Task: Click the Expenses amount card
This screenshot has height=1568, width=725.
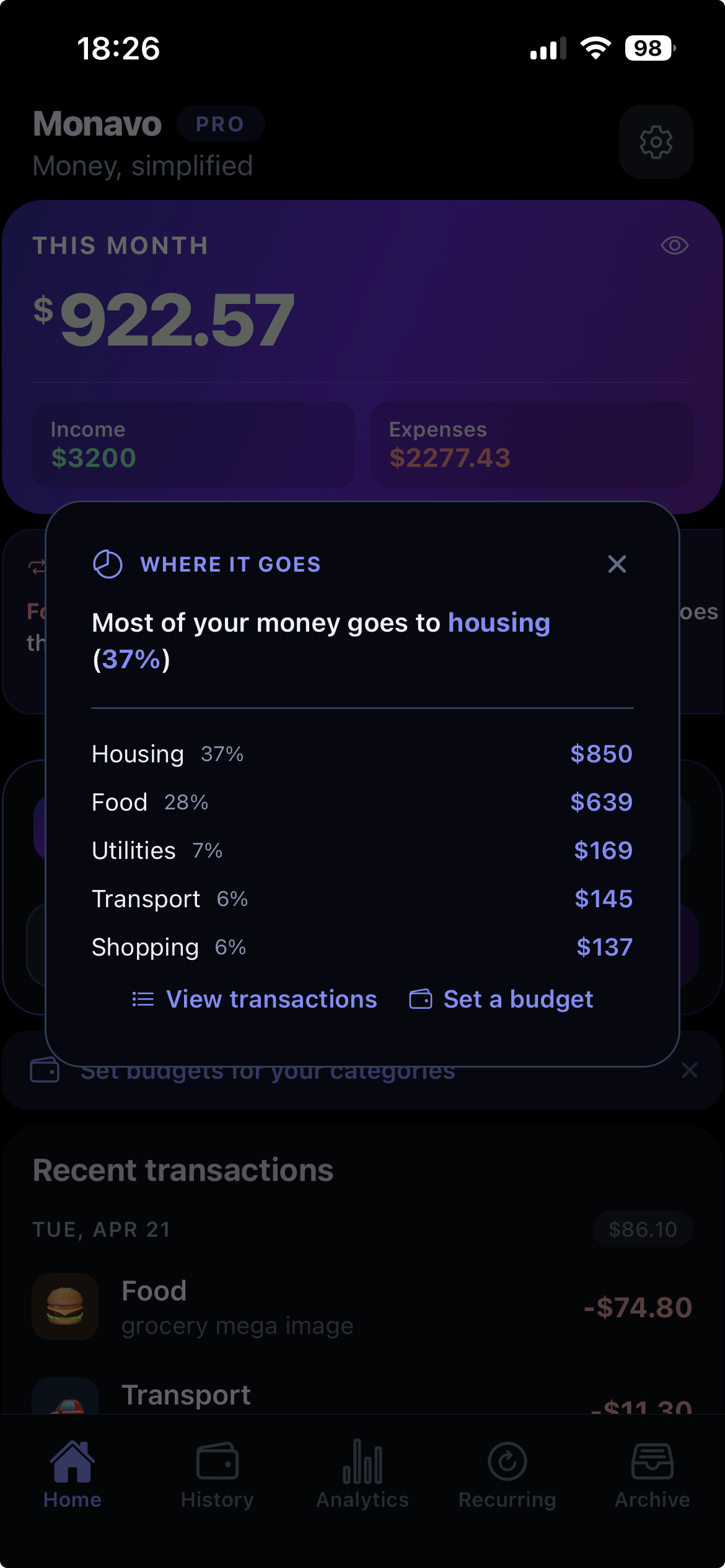Action: tap(532, 444)
